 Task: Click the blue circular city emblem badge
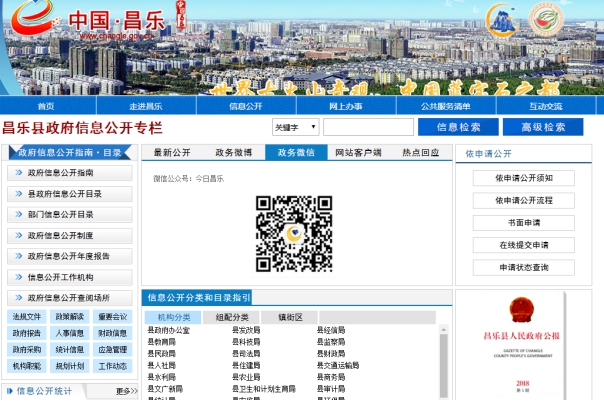coord(503,21)
